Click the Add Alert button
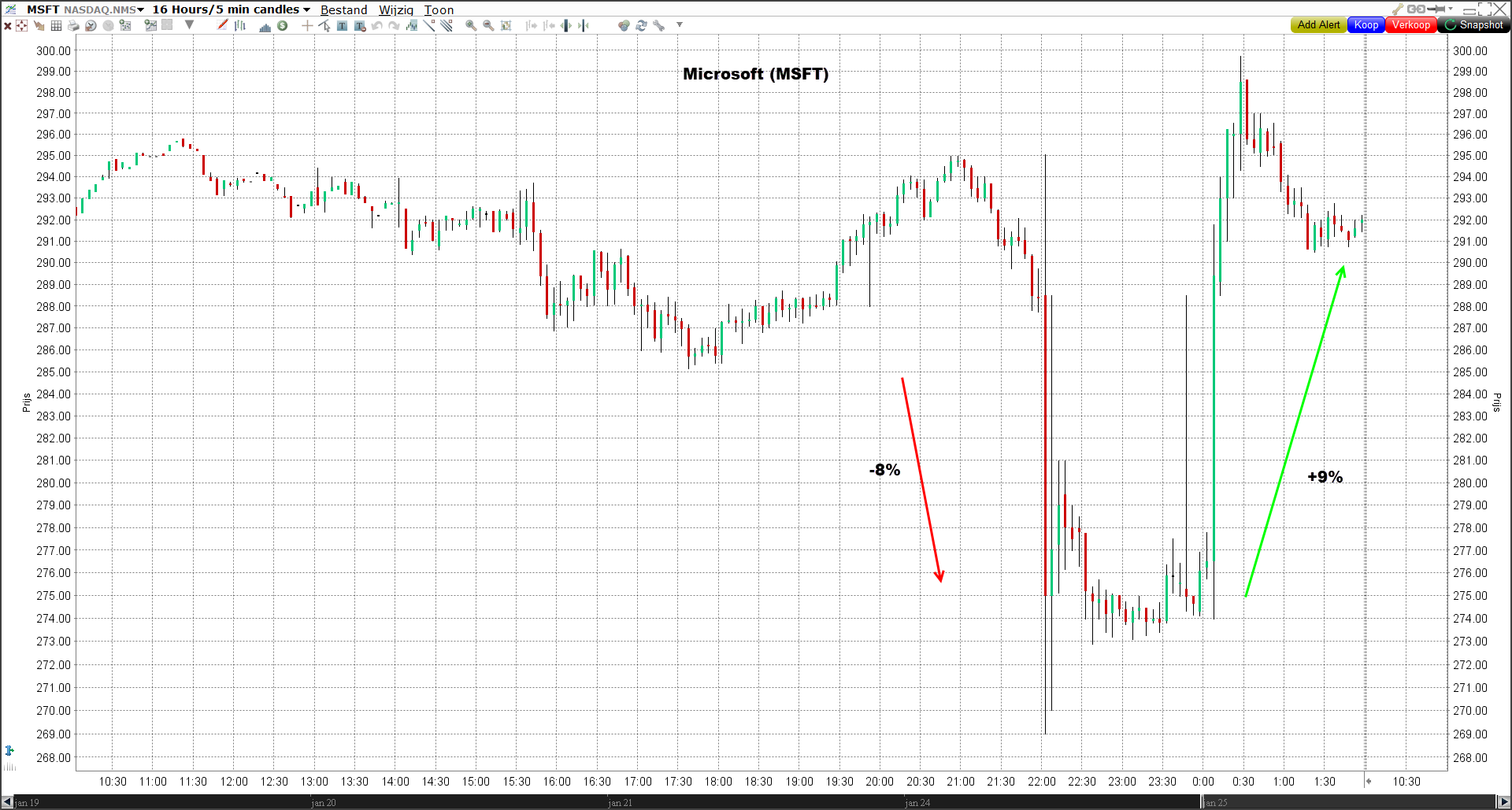Viewport: 1512px width, 810px height. pyautogui.click(x=1319, y=25)
